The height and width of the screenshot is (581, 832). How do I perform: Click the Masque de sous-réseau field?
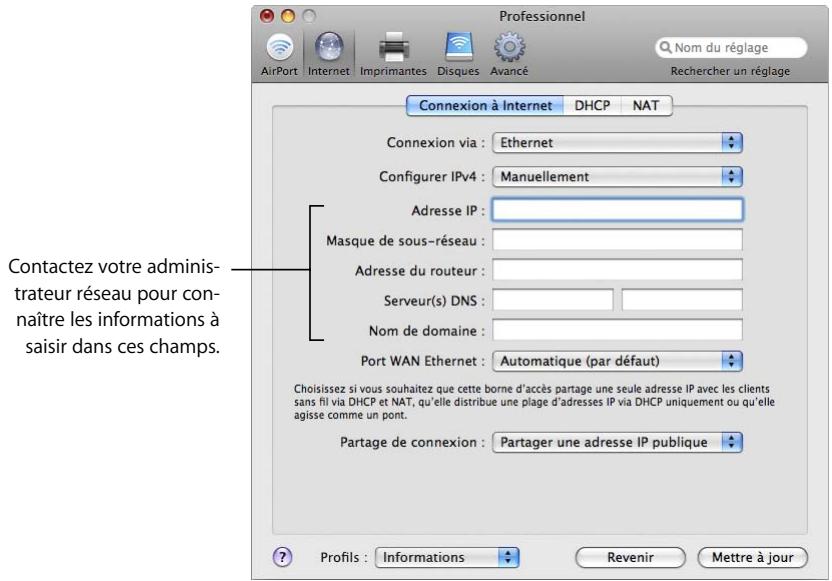click(618, 240)
